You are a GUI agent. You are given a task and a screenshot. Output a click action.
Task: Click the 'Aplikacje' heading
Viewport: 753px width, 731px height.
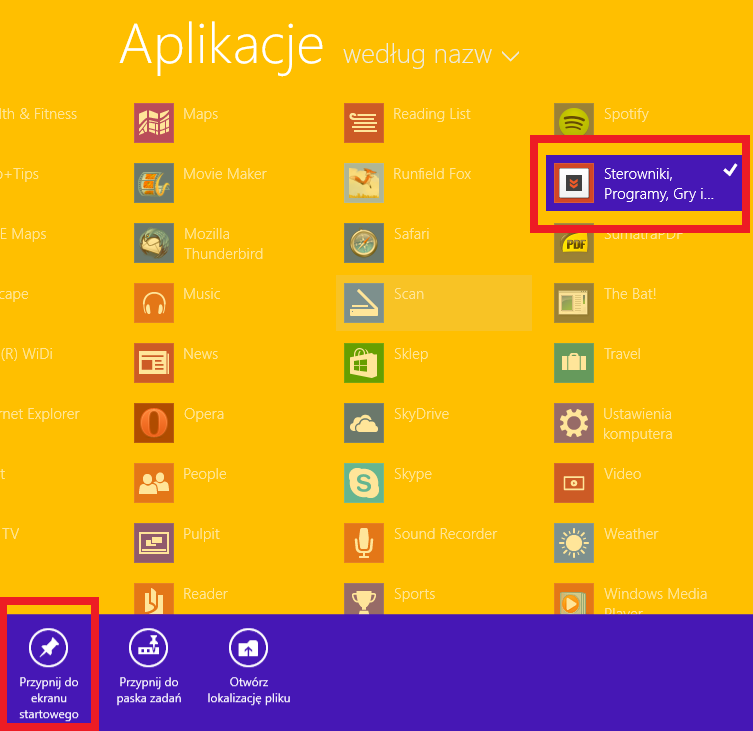(x=221, y=47)
